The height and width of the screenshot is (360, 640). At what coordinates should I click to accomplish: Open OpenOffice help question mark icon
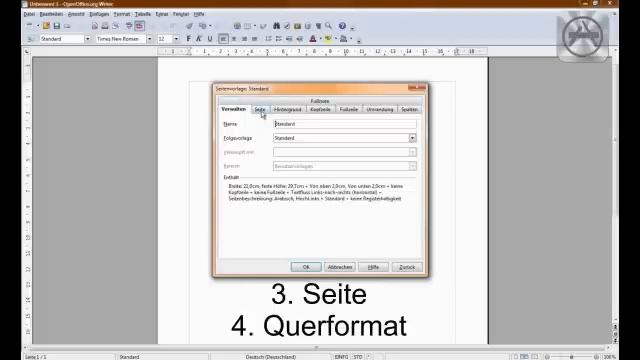(x=342, y=26)
